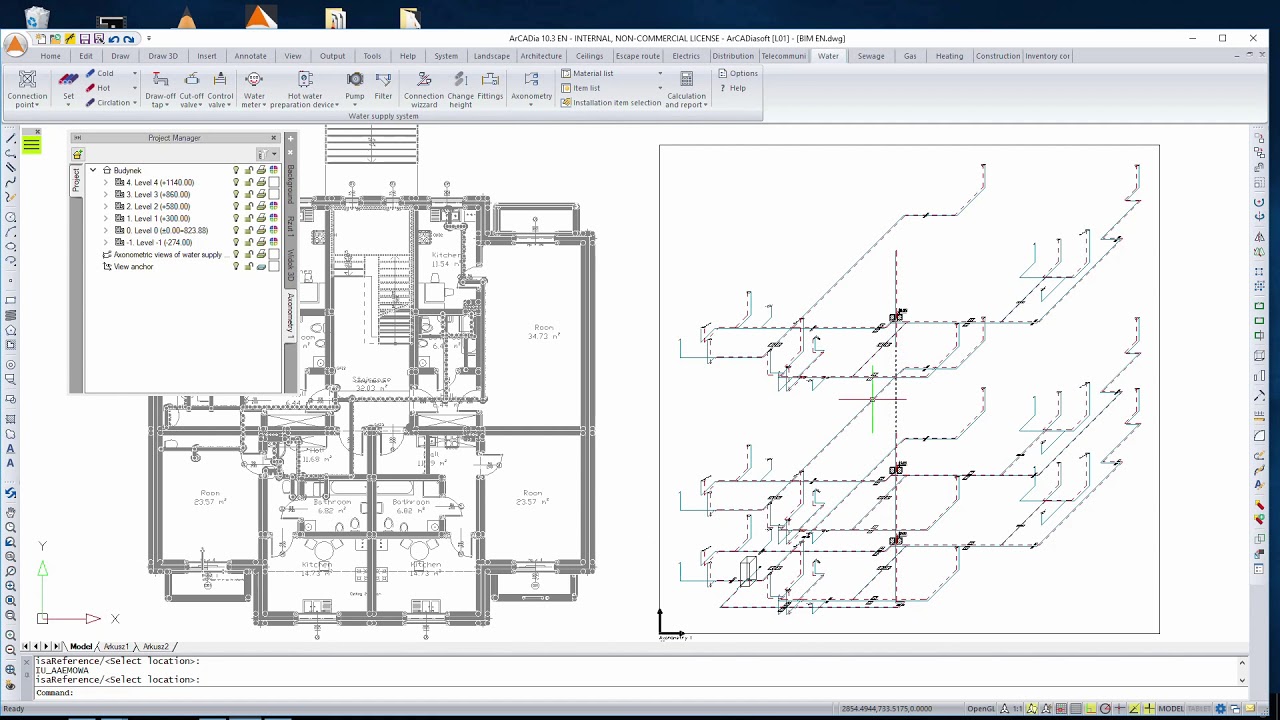Image resolution: width=1280 pixels, height=720 pixels.
Task: Expand the Level 2 tree node
Action: [x=106, y=207]
